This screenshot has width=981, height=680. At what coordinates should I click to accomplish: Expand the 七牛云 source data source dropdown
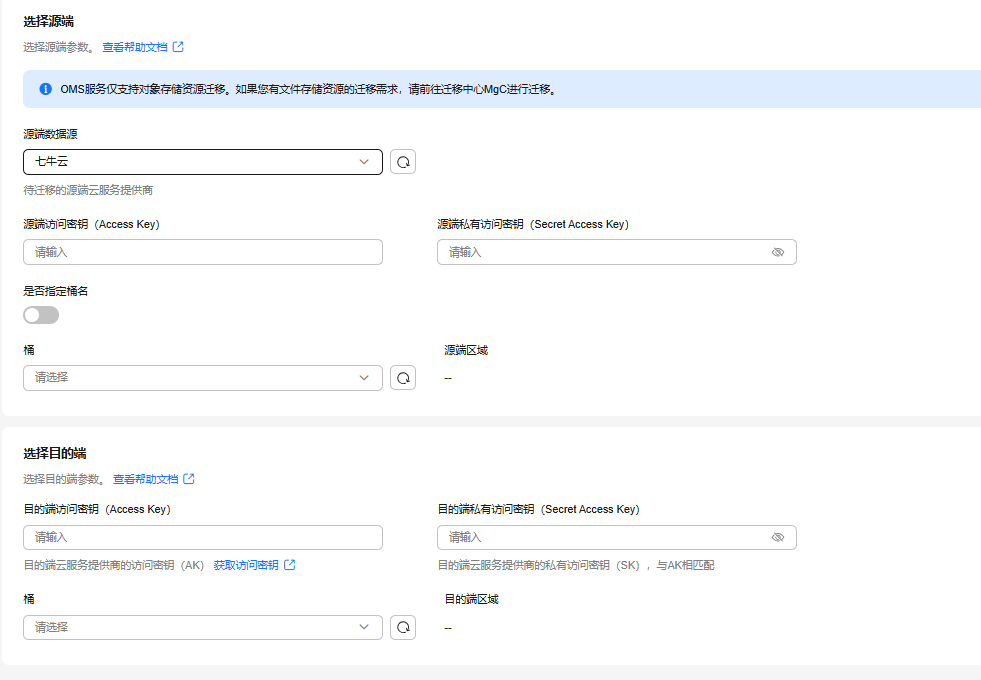(203, 162)
